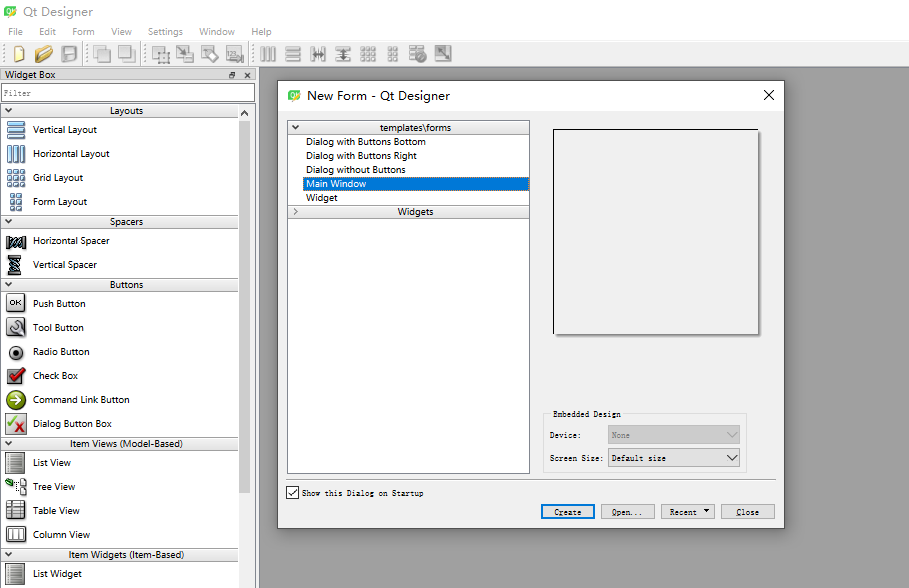Click the New Form toolbar icon

(x=19, y=54)
